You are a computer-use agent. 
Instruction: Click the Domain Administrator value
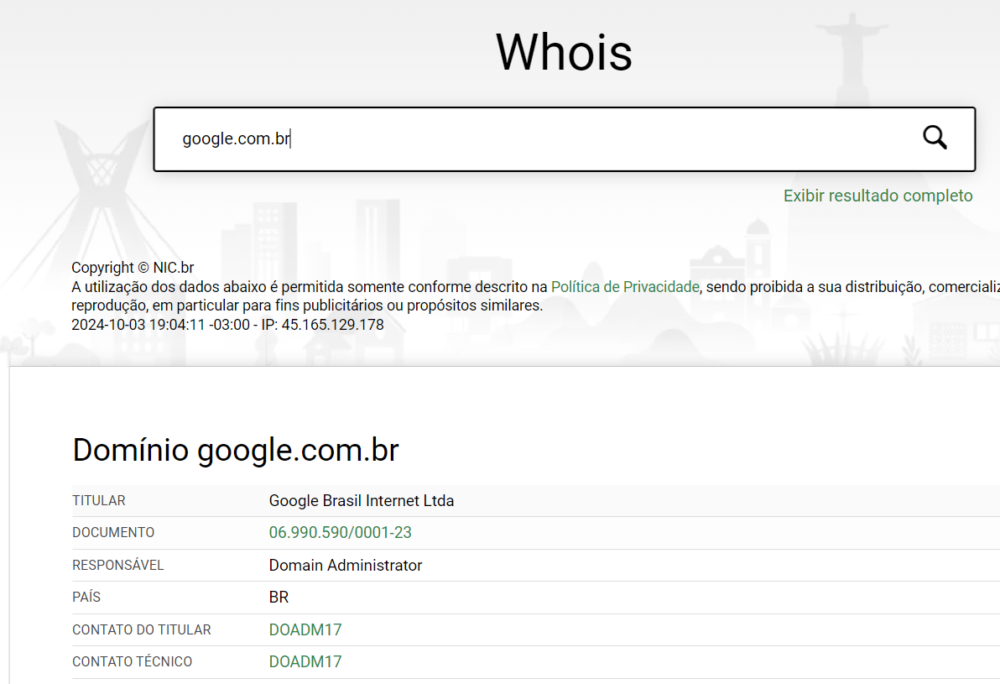[344, 564]
